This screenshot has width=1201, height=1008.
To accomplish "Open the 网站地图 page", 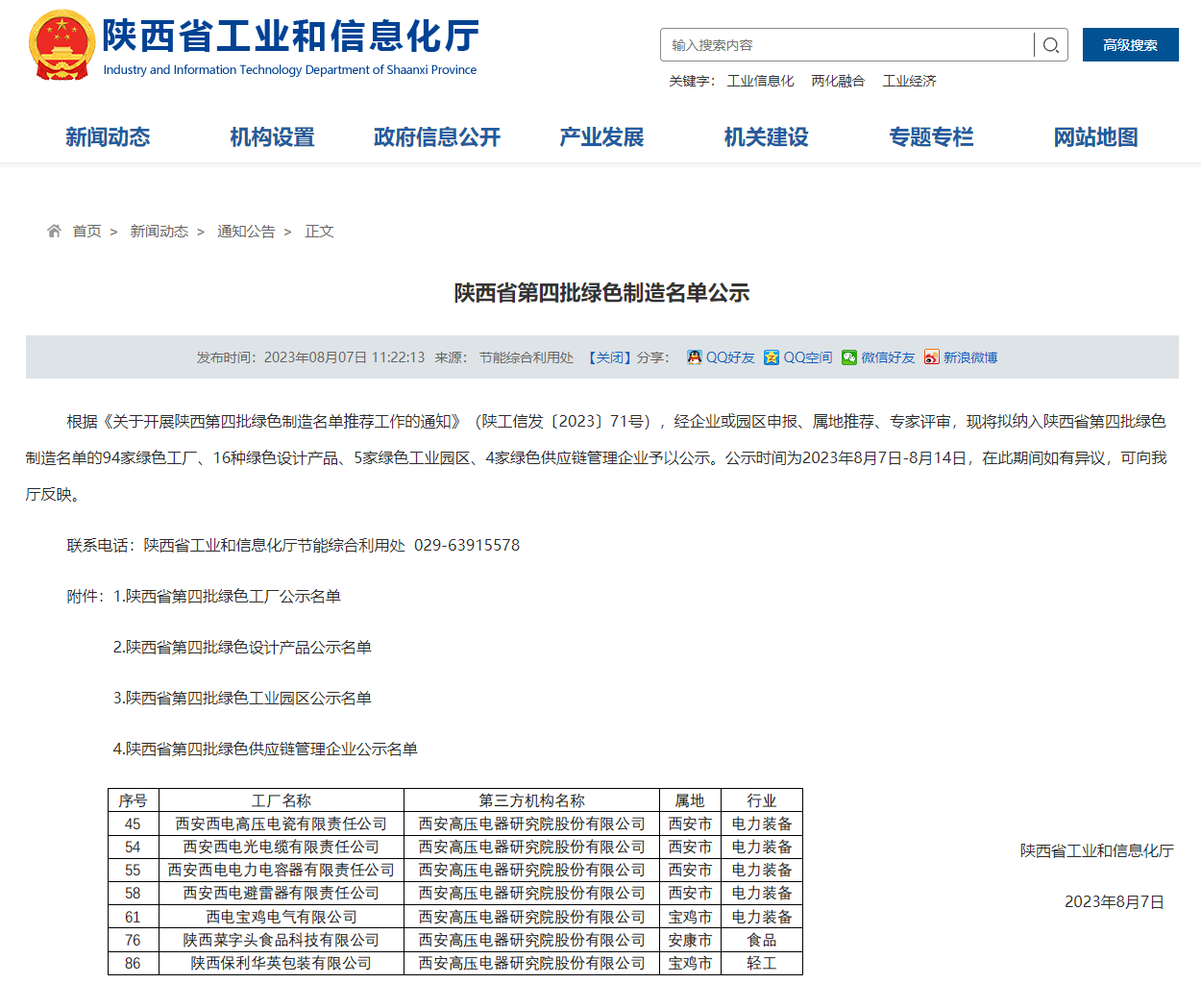I will click(x=1095, y=137).
